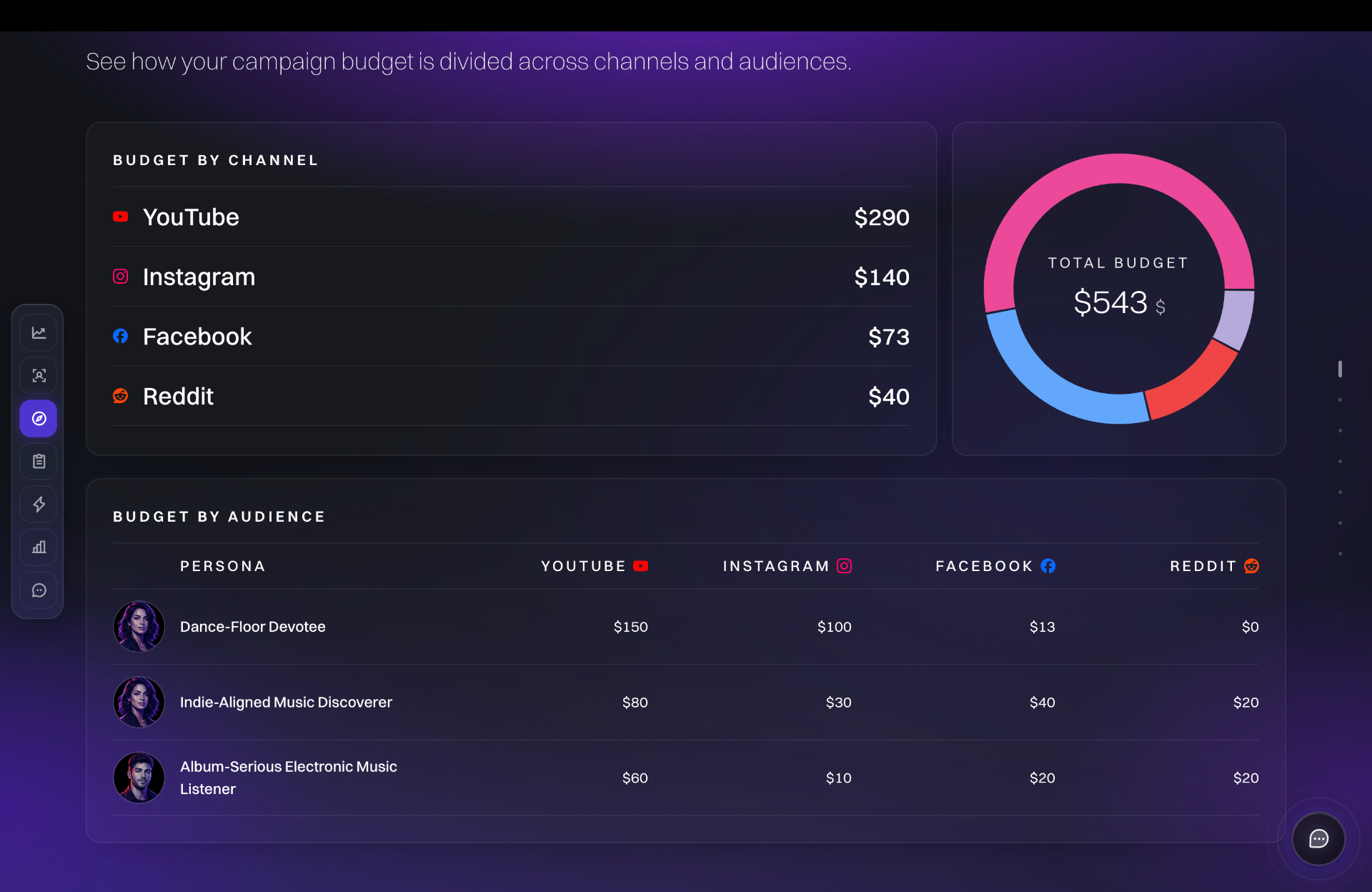Screen dimensions: 1372x892
Task: Click Indie-Aligned Discoverer's $80 YouTube cell
Action: tap(635, 703)
